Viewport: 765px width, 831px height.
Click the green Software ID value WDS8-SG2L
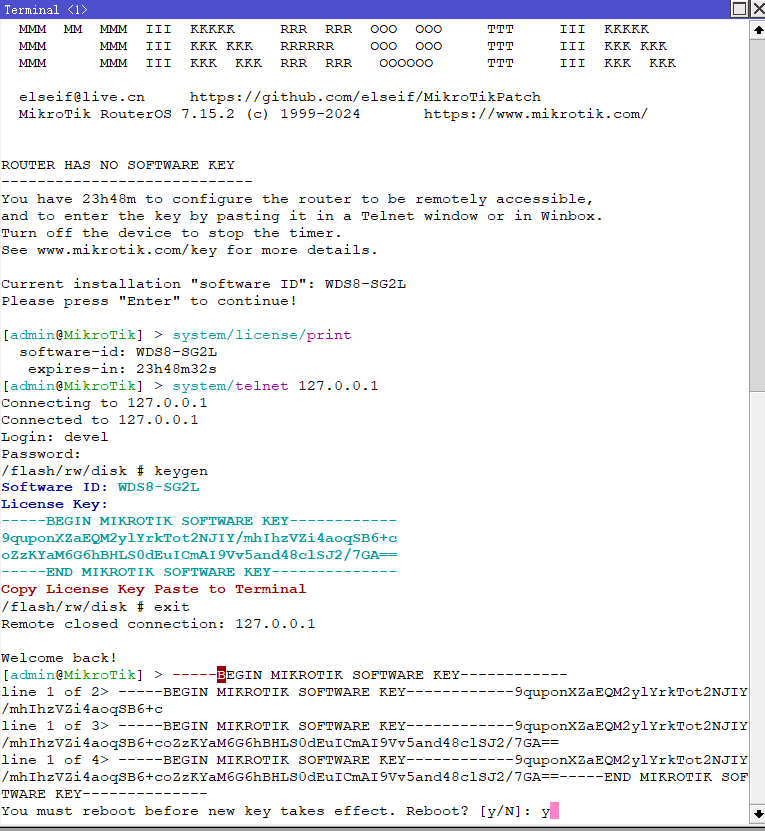159,488
